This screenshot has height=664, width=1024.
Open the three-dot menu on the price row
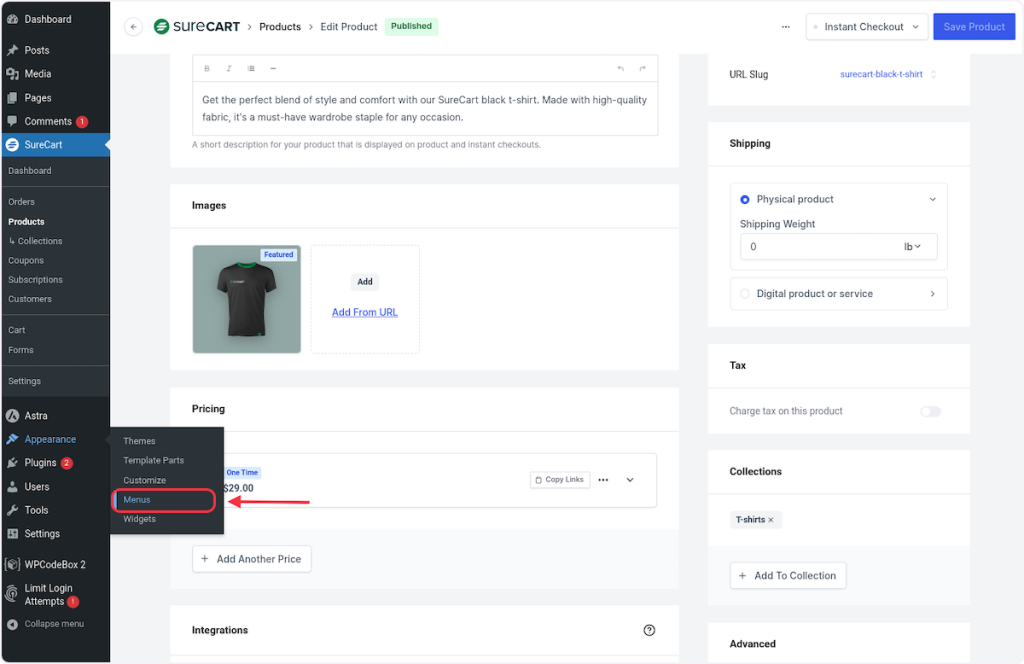603,480
